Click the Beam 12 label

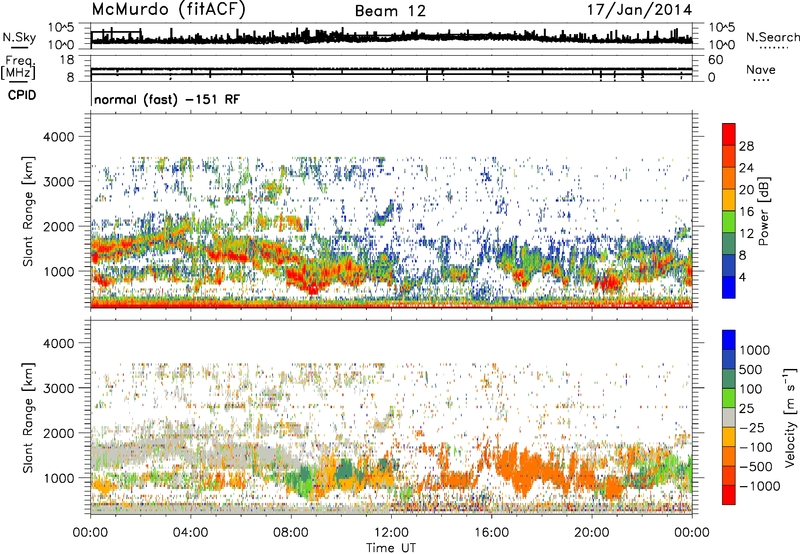pyautogui.click(x=390, y=11)
